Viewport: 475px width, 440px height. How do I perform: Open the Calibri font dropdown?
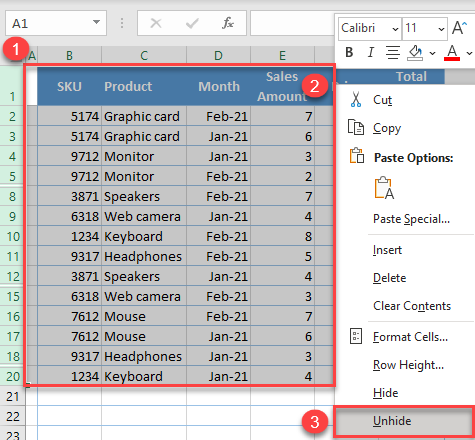(395, 29)
